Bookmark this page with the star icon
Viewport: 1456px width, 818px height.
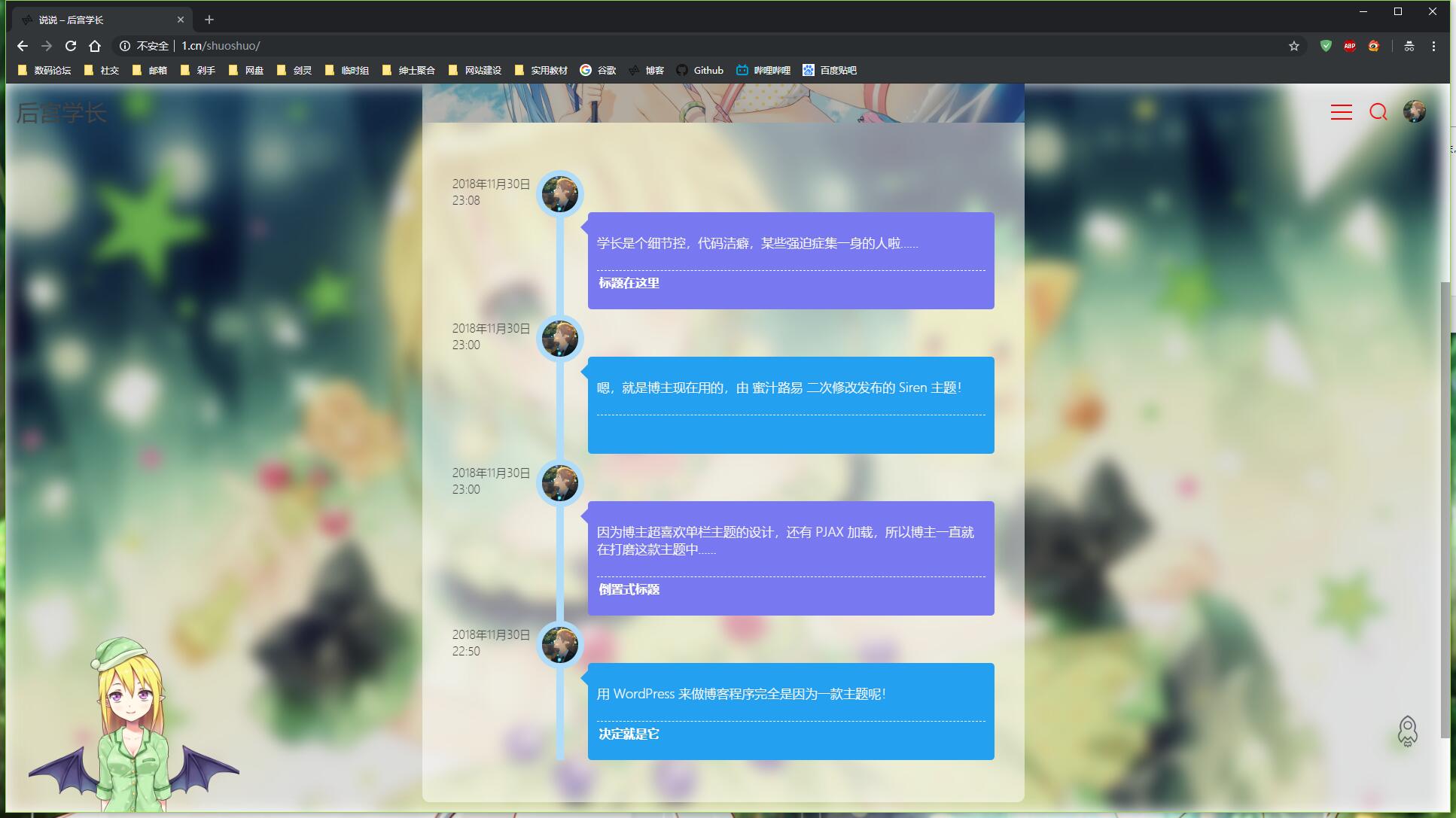coord(1293,46)
